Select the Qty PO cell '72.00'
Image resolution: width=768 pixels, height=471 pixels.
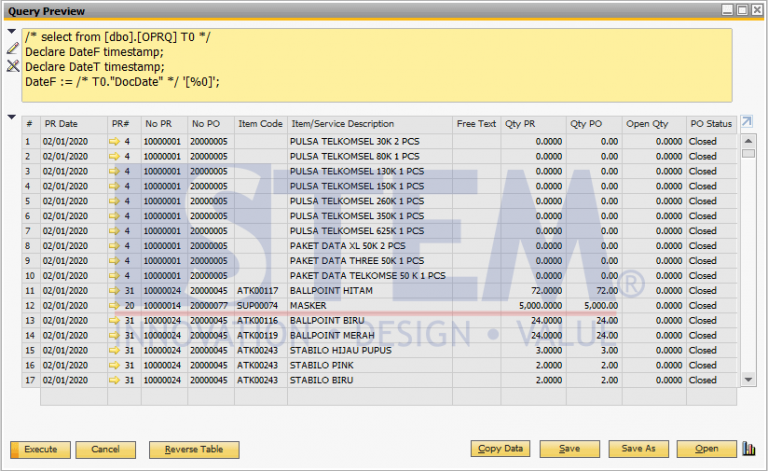tap(594, 291)
